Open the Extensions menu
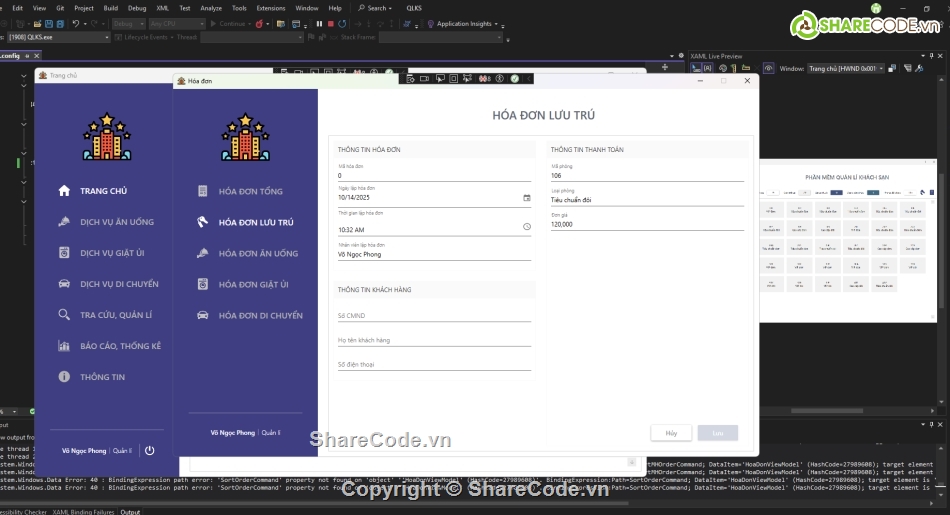This screenshot has width=950, height=515. (x=270, y=8)
